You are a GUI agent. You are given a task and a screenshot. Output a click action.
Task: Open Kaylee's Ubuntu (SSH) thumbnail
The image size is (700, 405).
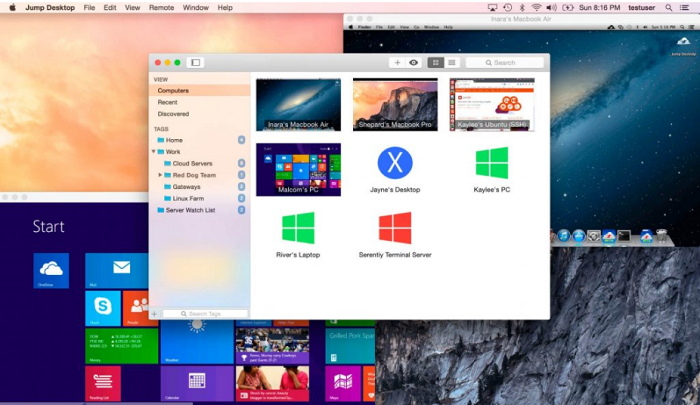click(492, 104)
